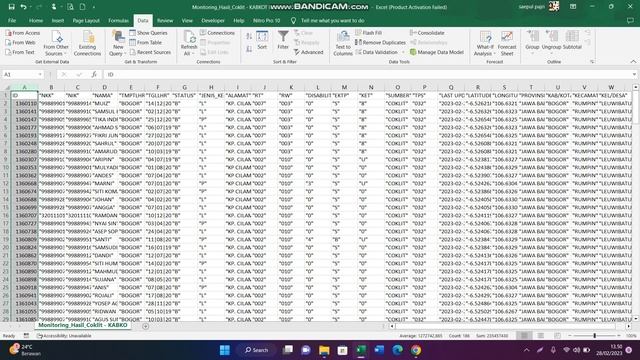Open Existing Connections
The height and width of the screenshot is (360, 640).
click(x=87, y=43)
